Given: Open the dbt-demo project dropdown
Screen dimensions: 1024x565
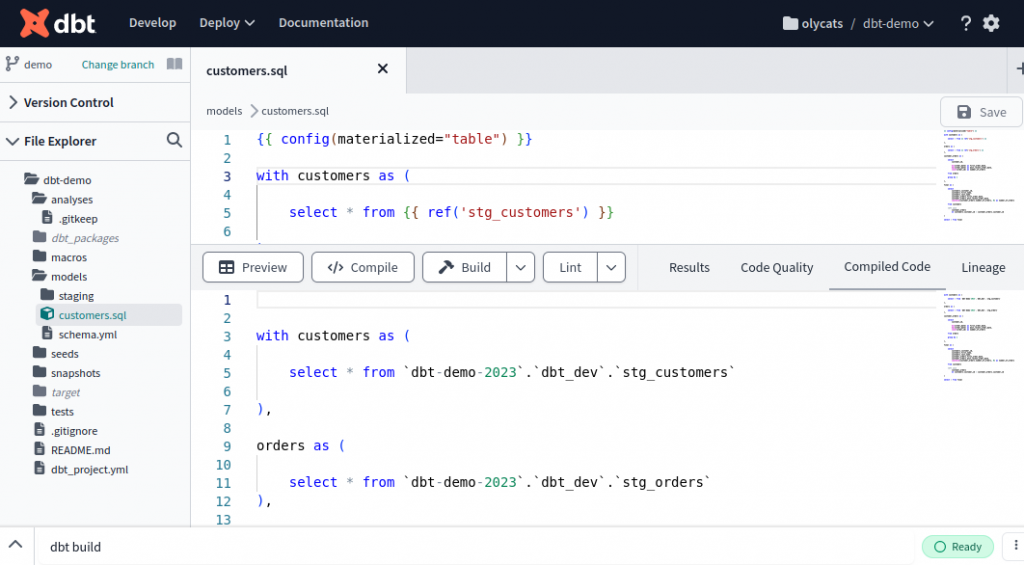Looking at the screenshot, I should pyautogui.click(x=898, y=24).
